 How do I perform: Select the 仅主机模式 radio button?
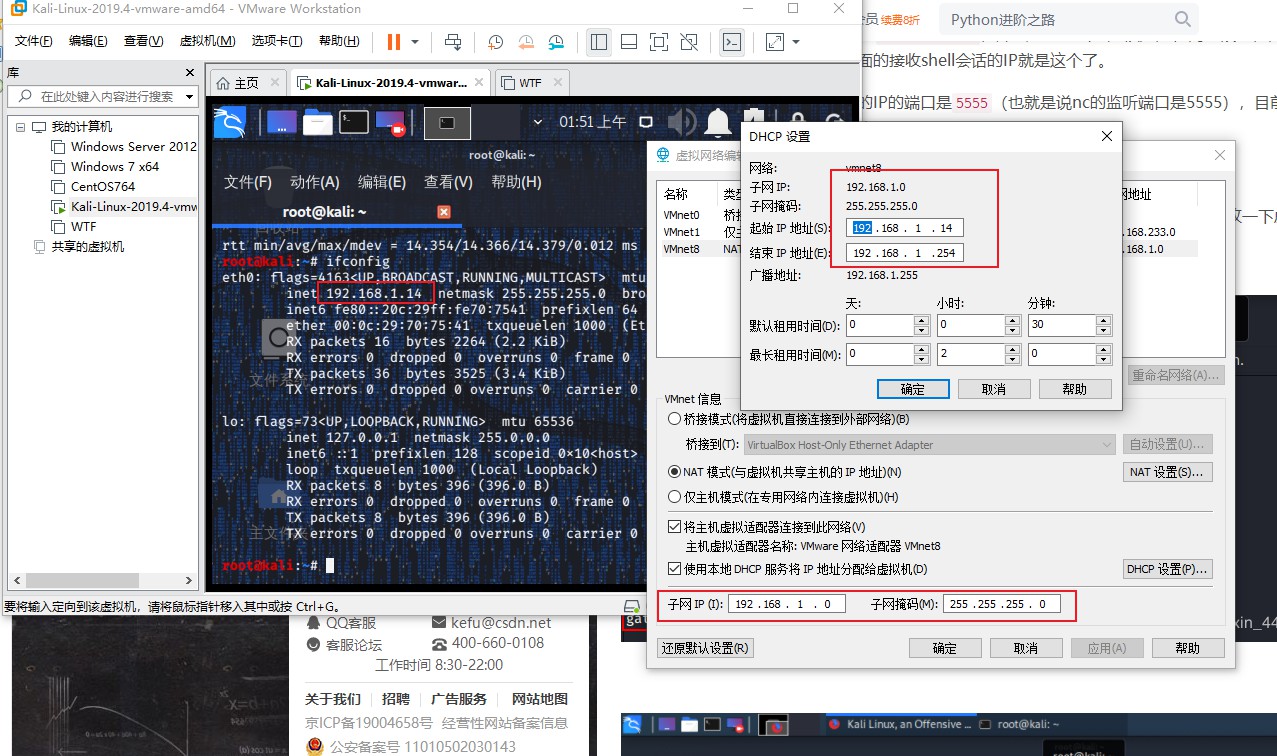pos(674,497)
